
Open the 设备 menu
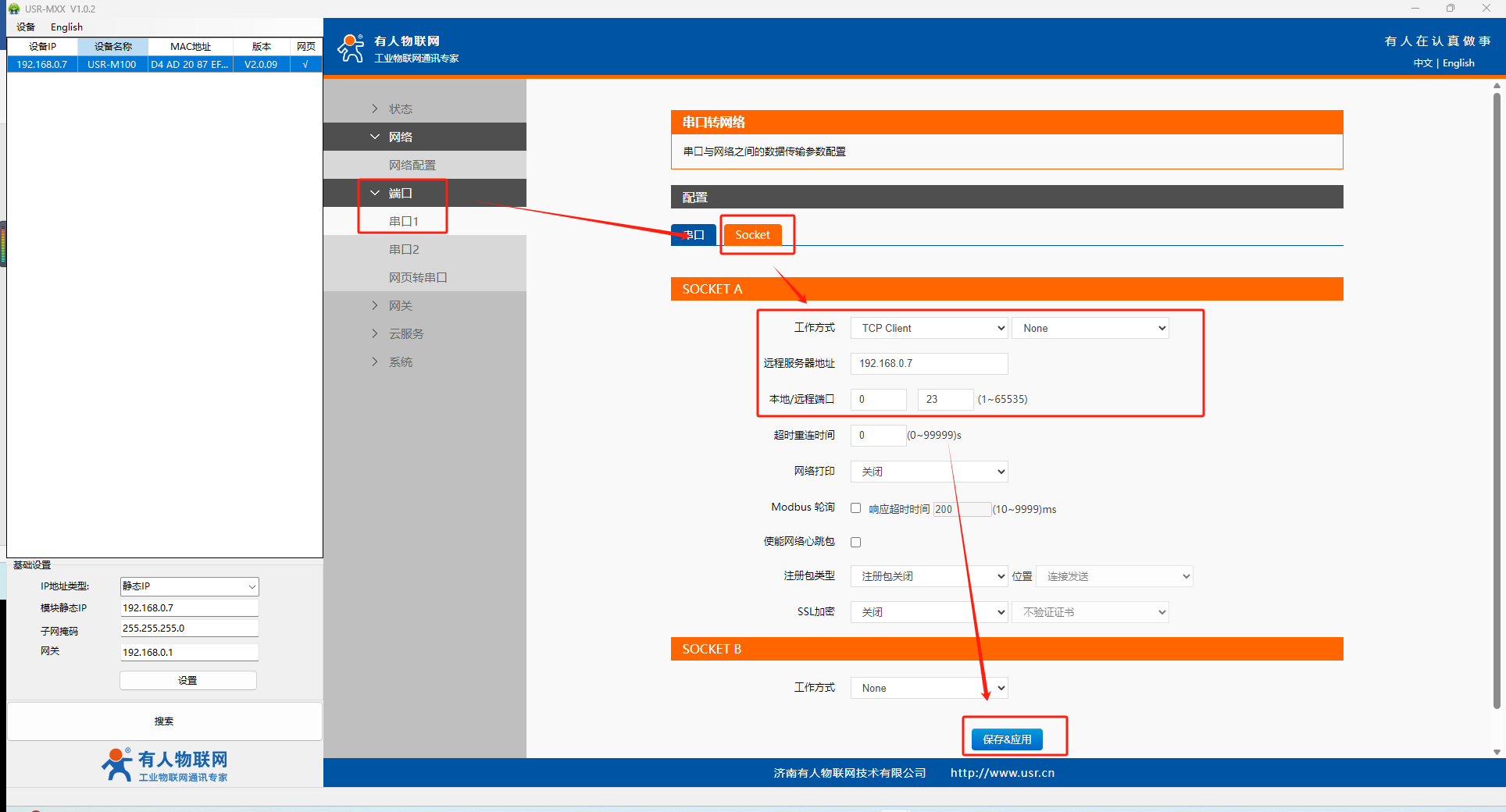[x=26, y=27]
